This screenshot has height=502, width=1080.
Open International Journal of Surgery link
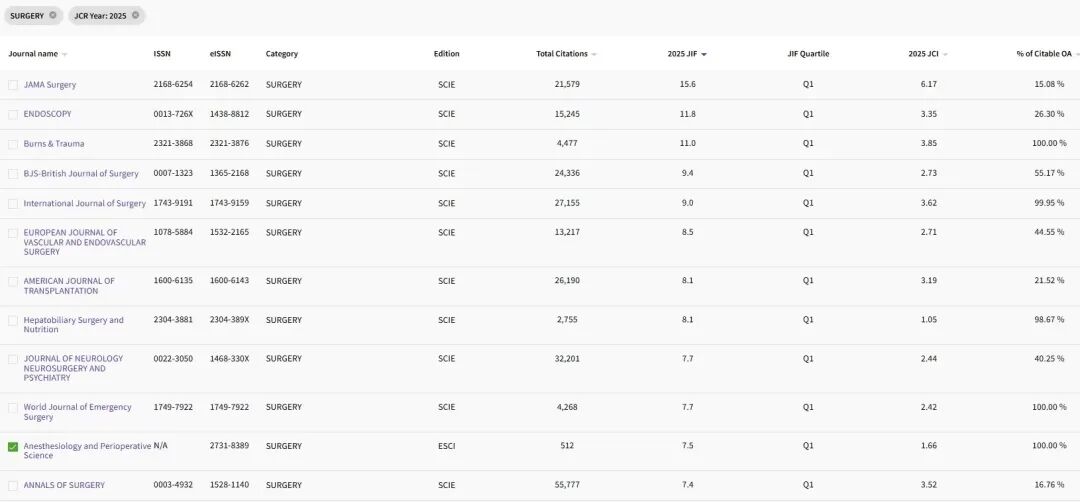tap(85, 203)
